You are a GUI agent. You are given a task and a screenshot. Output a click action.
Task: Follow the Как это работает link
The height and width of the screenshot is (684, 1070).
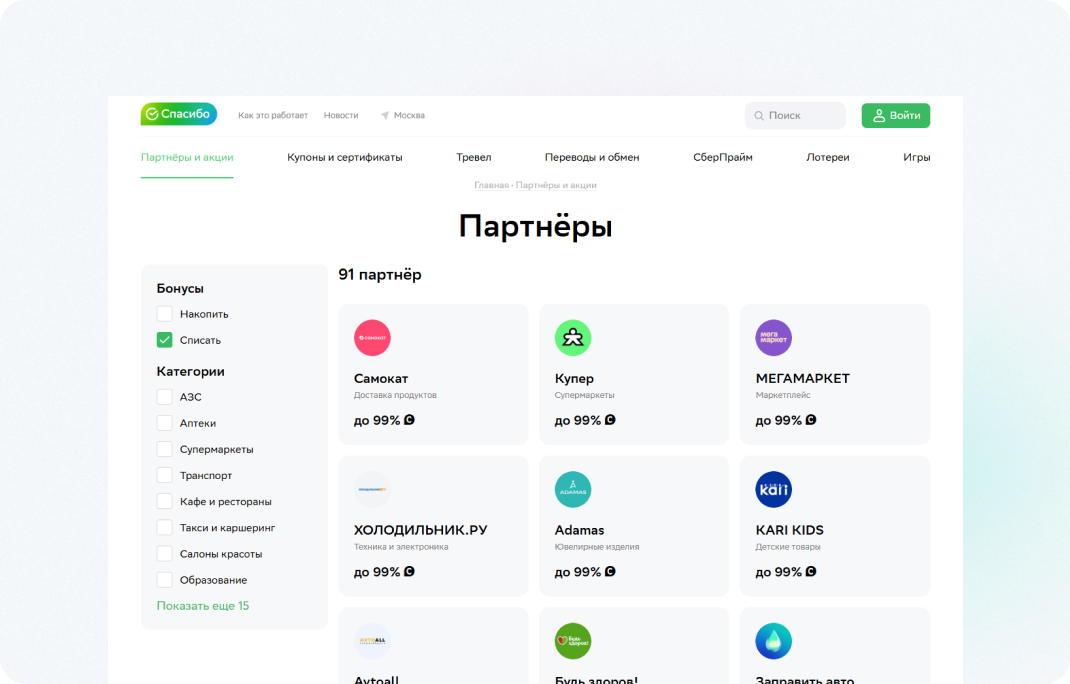(x=273, y=115)
